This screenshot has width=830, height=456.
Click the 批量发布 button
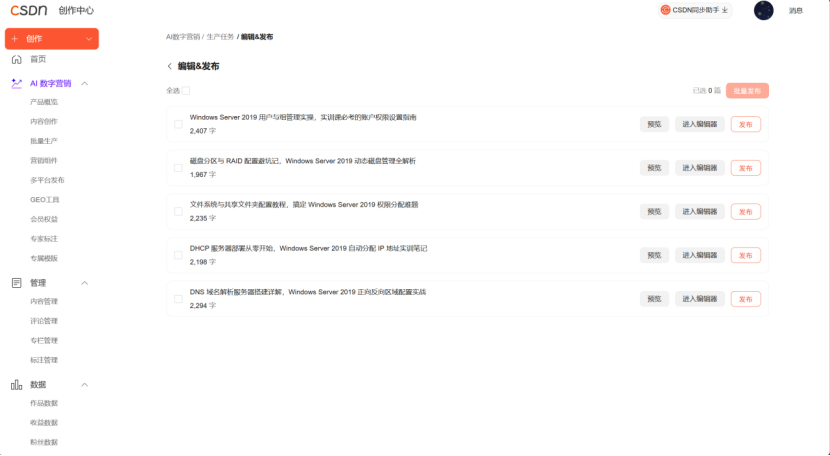pos(747,91)
